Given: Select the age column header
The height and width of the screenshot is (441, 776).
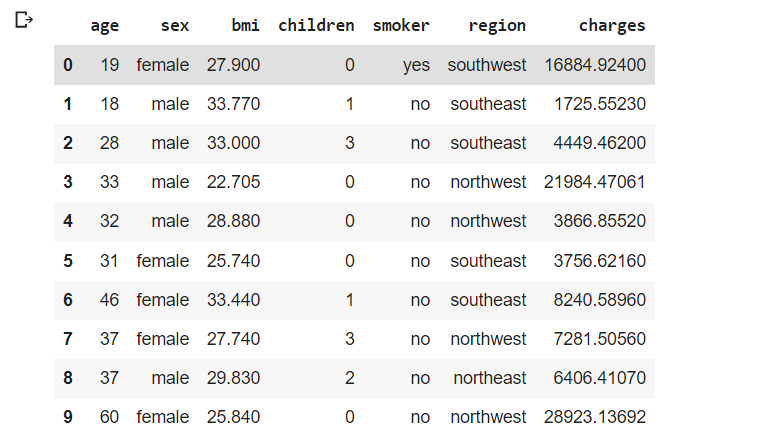Looking at the screenshot, I should pos(105,26).
